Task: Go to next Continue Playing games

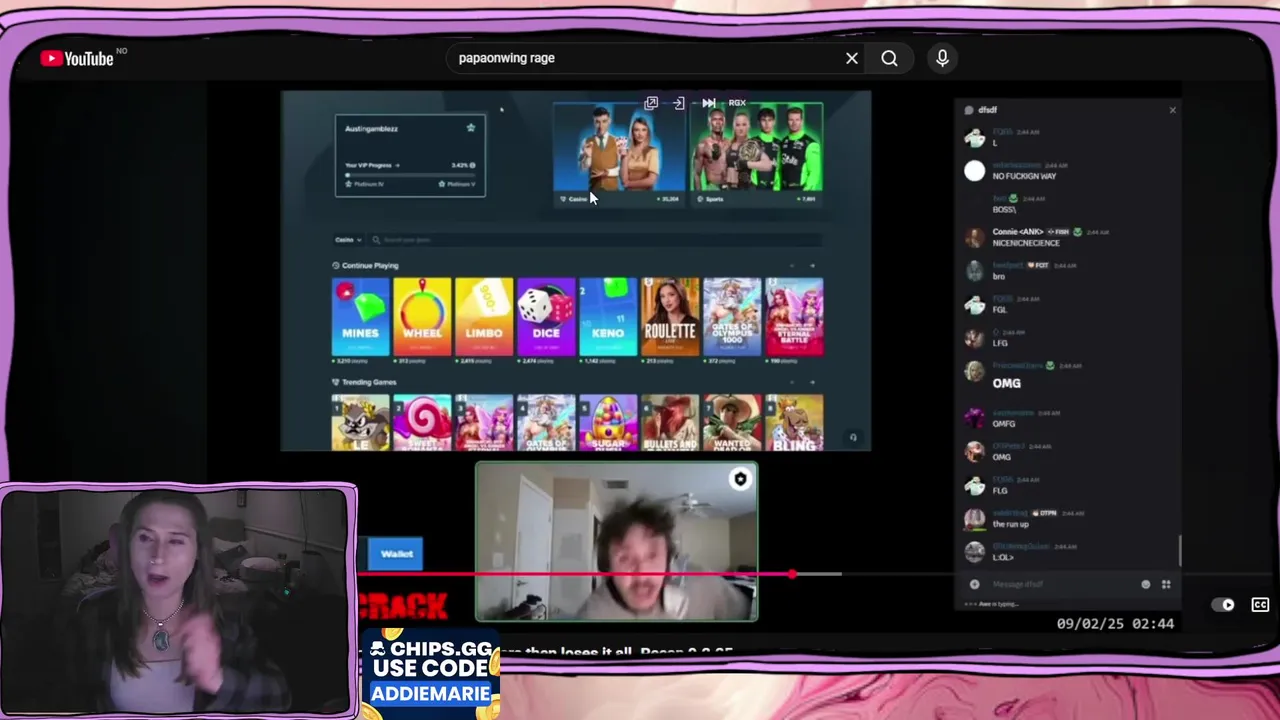Action: (x=812, y=266)
